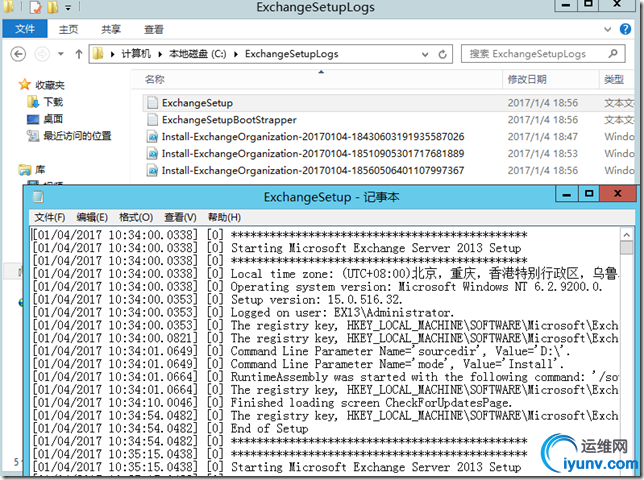Maximize the Notepad window
This screenshot has height=480, width=644.
pyautogui.click(x=589, y=194)
